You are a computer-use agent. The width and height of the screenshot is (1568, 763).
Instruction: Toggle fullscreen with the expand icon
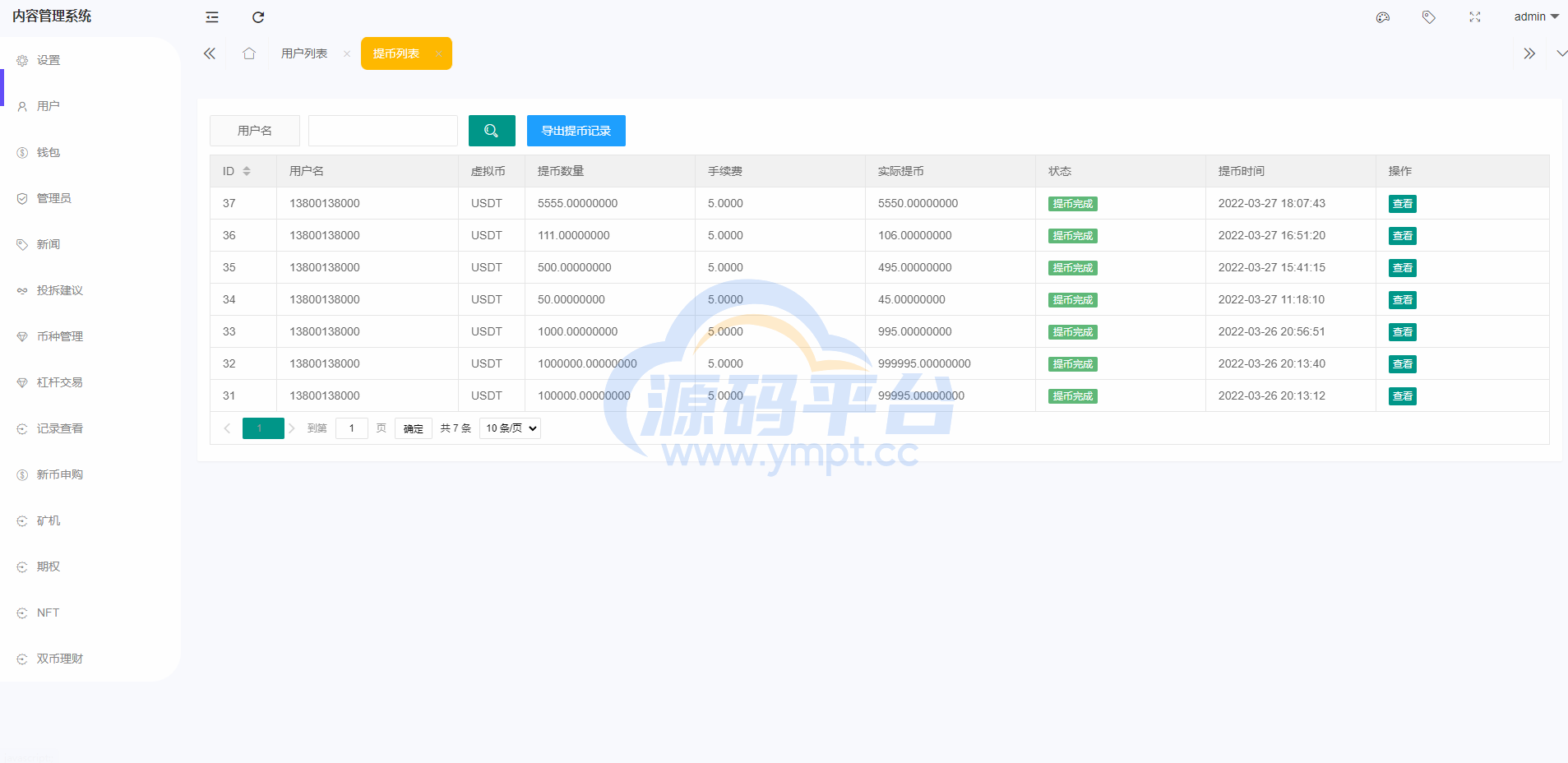tap(1475, 17)
